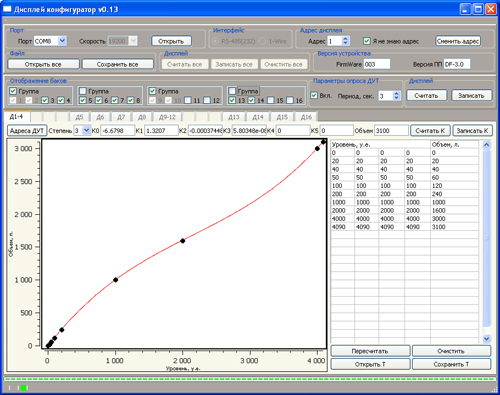Click the display Считать button
Image resolution: width=500 pixels, height=395 pixels.
[x=426, y=95]
